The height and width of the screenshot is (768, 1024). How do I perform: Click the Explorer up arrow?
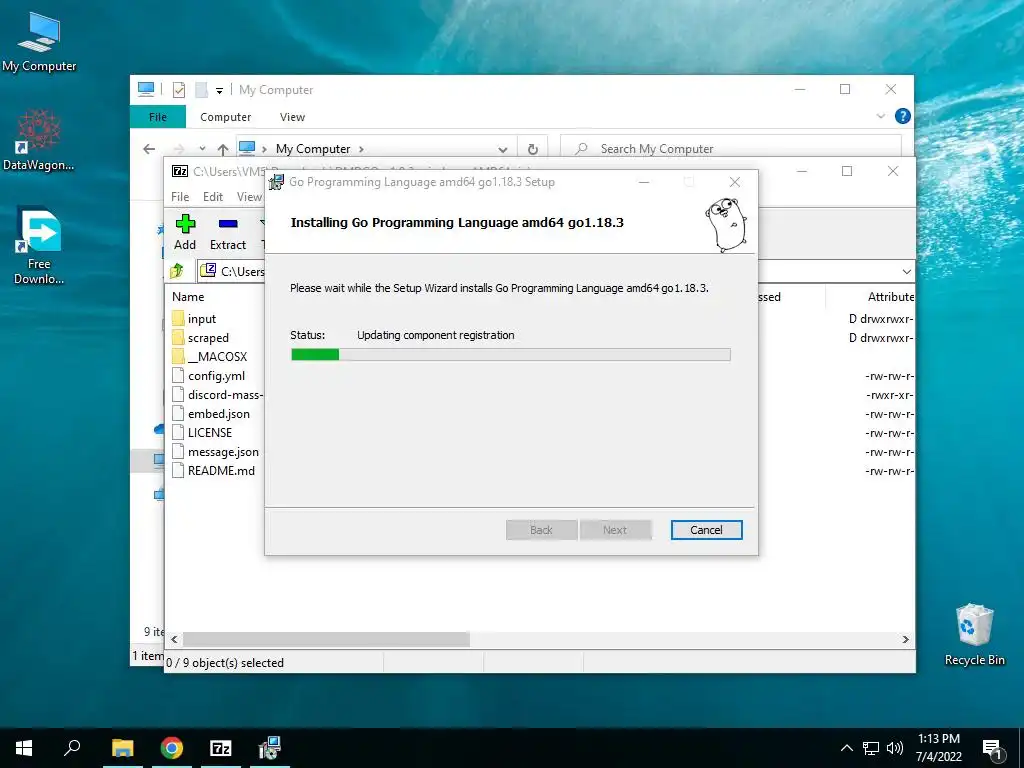click(223, 150)
